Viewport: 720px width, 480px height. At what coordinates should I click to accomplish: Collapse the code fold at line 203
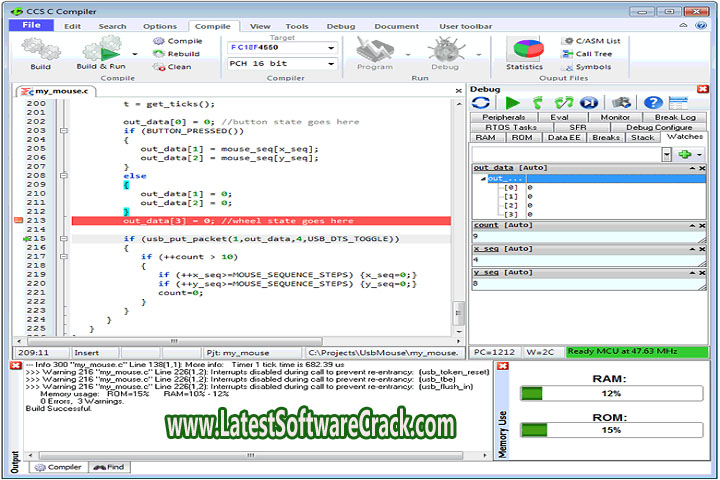64,131
